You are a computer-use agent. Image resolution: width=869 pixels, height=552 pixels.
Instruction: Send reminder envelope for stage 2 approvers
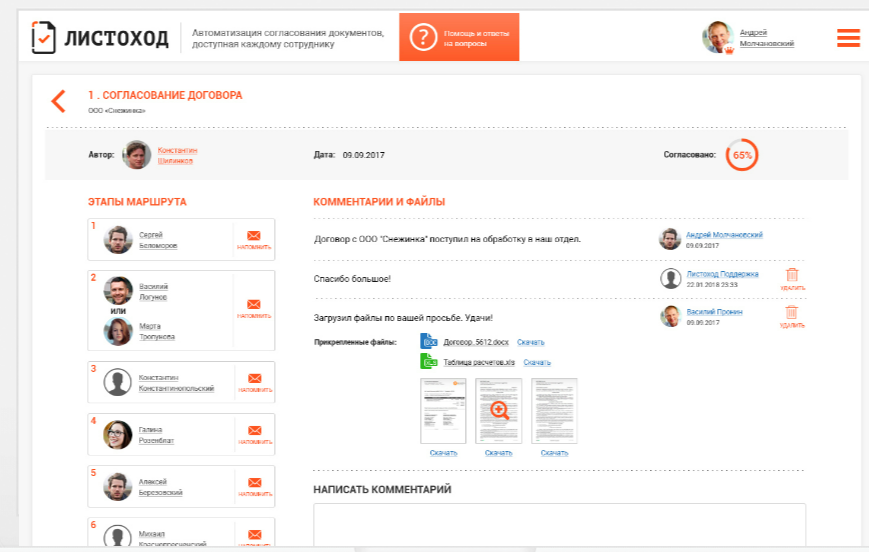tap(254, 304)
